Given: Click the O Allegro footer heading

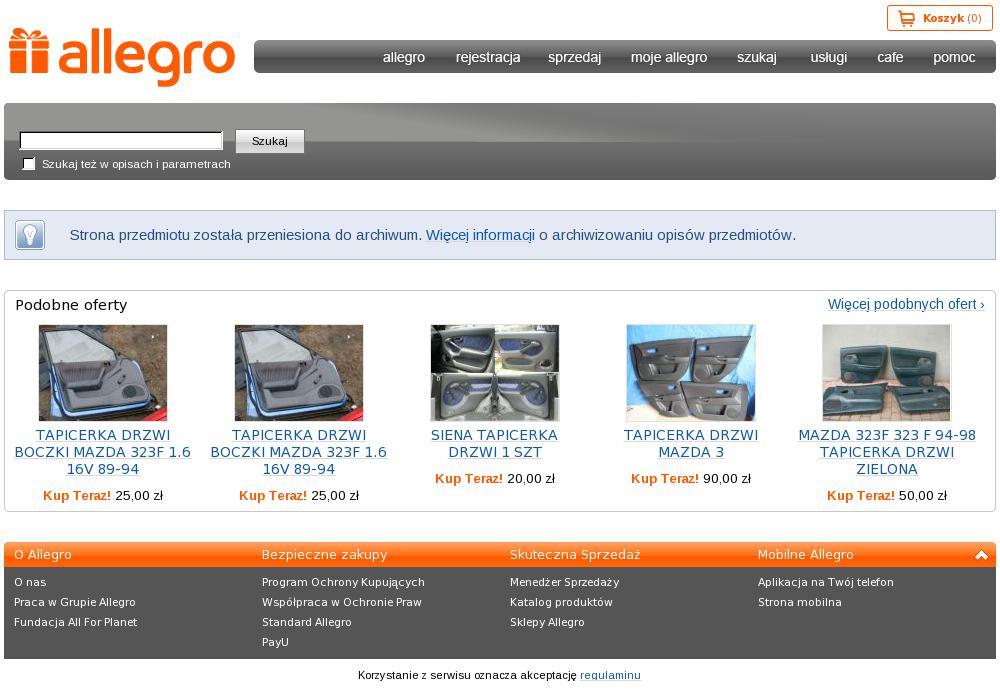Looking at the screenshot, I should point(43,555).
